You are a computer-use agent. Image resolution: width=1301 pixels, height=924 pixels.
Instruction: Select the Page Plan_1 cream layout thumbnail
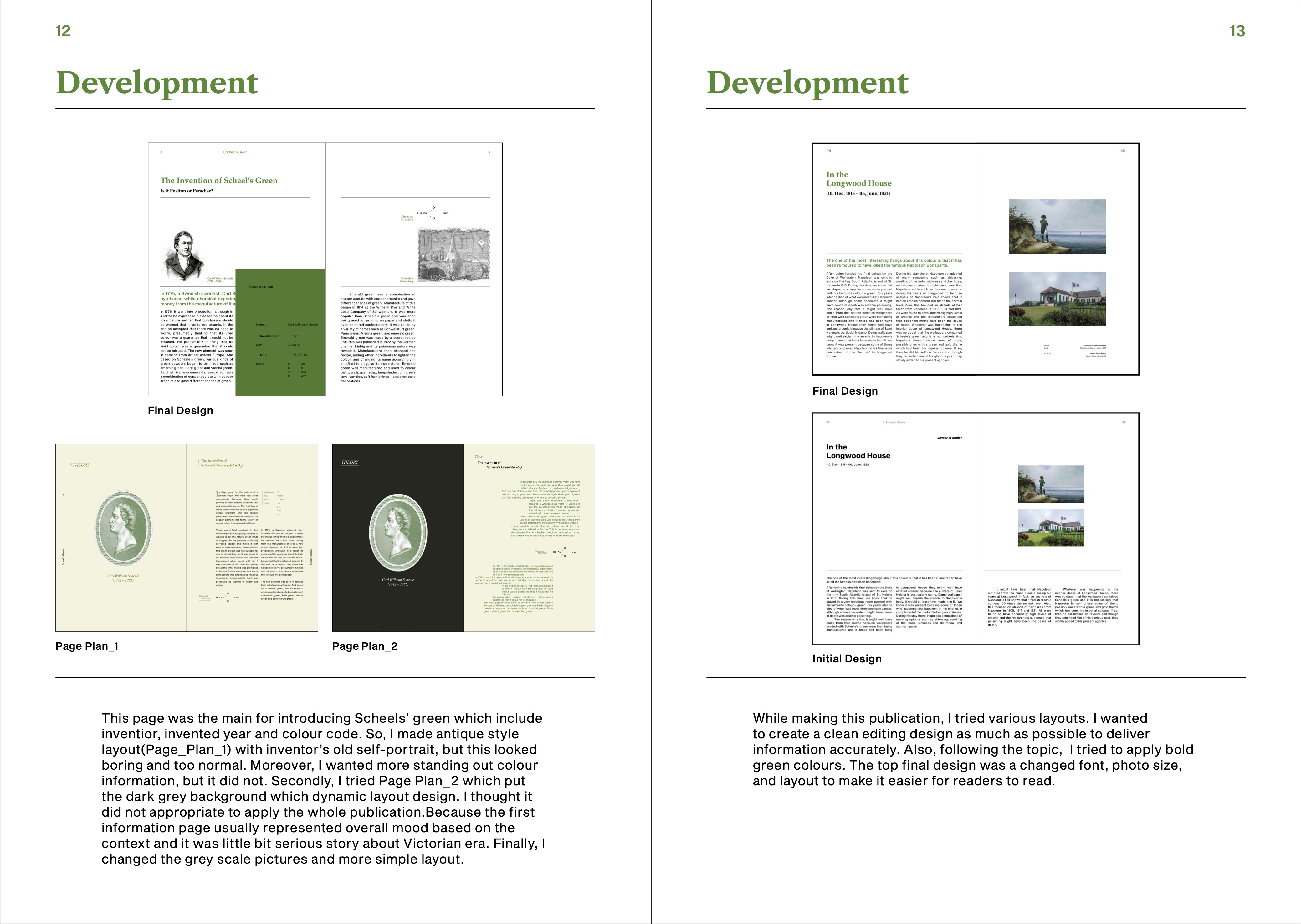coord(186,538)
